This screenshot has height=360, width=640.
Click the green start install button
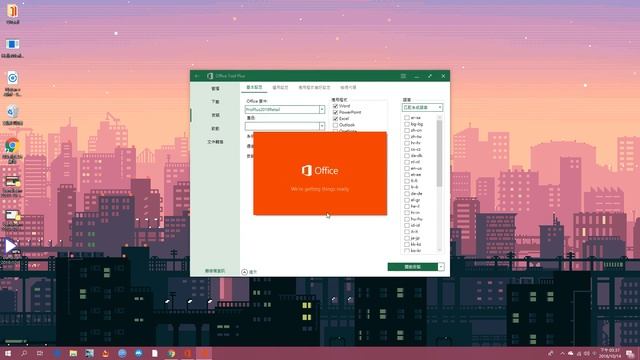tap(412, 267)
